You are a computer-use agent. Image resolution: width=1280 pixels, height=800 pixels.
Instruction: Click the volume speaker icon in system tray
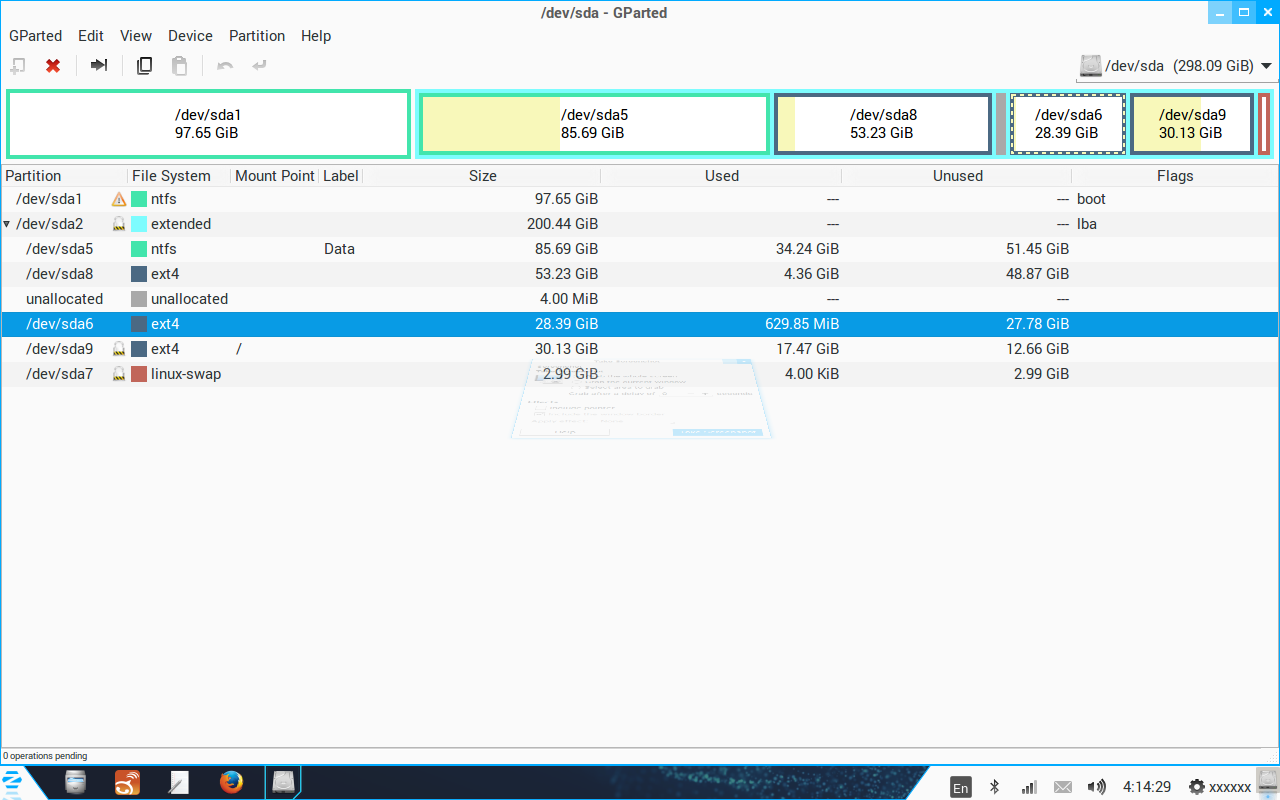(x=1096, y=787)
